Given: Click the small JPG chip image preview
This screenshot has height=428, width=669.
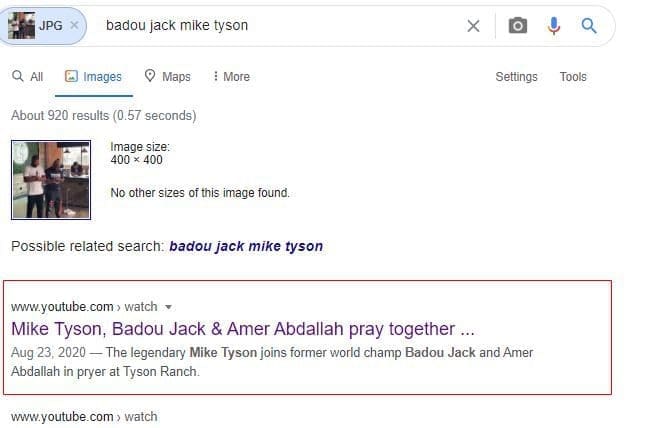Looking at the screenshot, I should [21, 25].
